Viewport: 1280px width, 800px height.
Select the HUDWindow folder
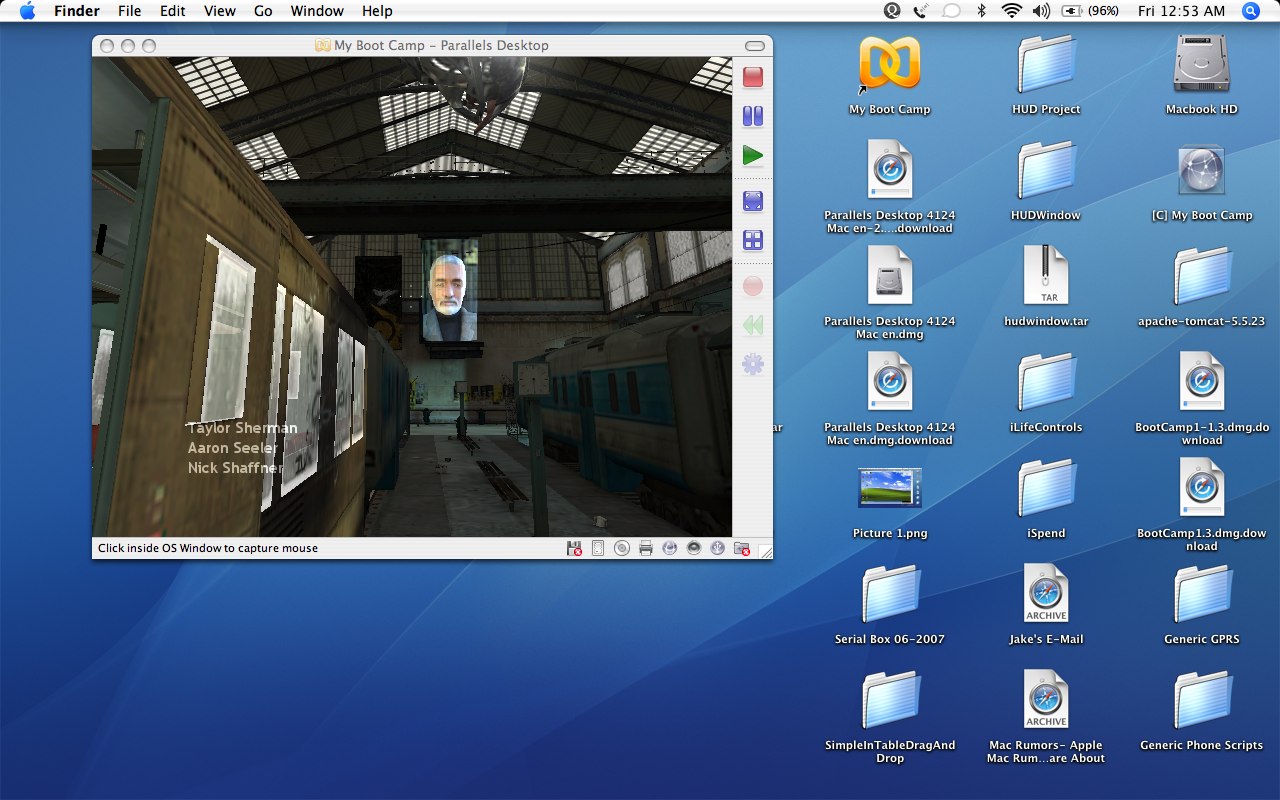[x=1046, y=172]
